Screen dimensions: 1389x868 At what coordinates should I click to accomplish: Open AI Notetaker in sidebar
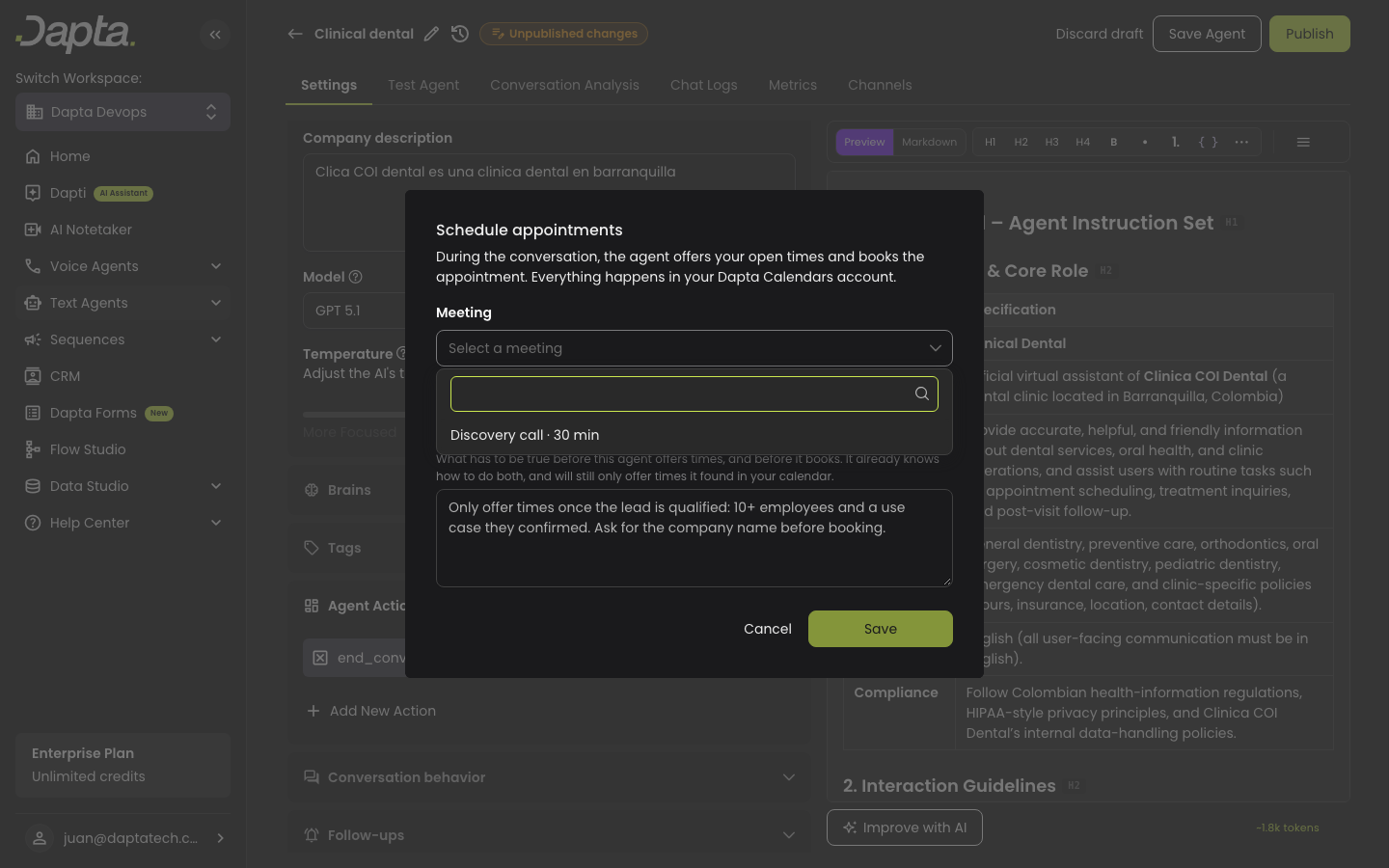pos(123,230)
